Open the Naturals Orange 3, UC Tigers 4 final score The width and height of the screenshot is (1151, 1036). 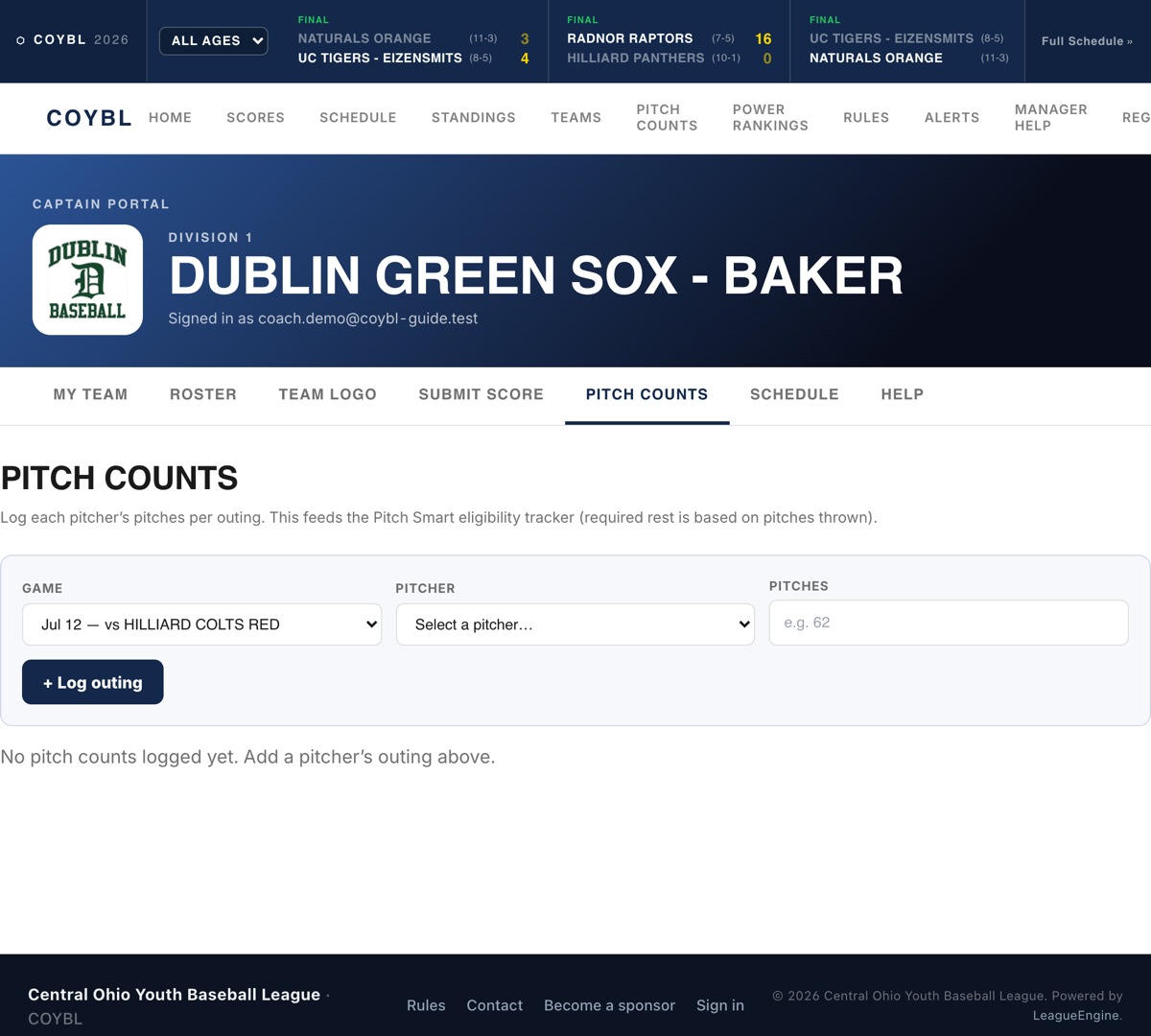413,41
